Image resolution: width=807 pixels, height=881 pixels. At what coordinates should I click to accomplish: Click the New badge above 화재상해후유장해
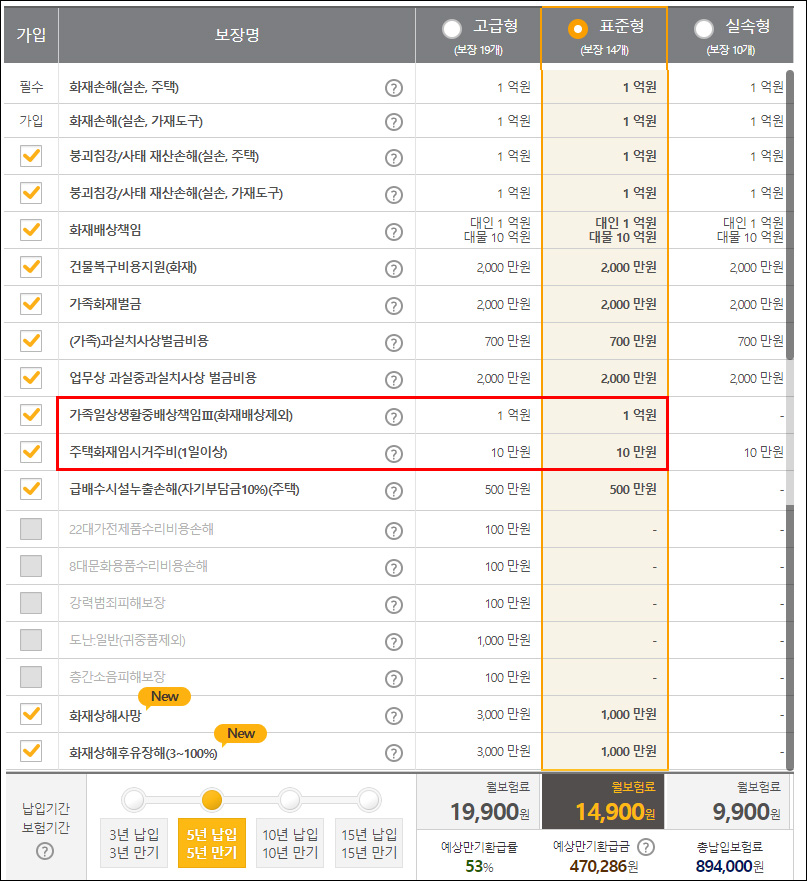(240, 733)
